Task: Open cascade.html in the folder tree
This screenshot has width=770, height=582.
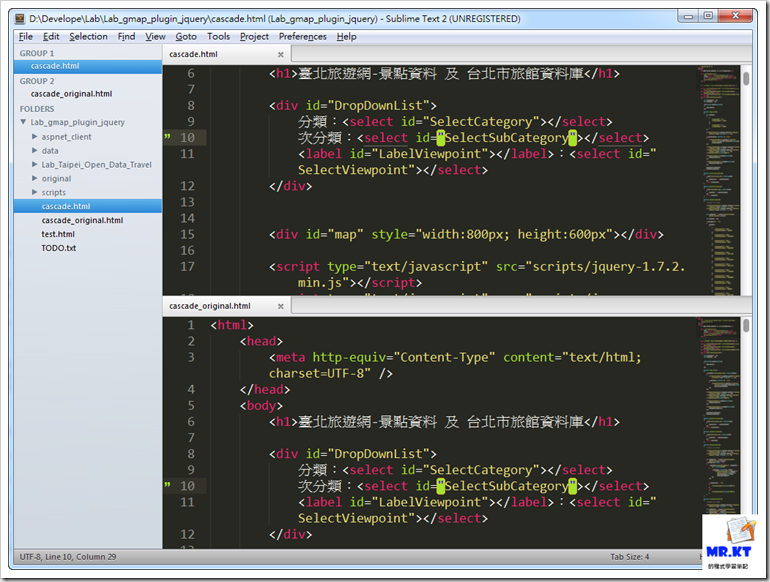Action: [x=88, y=206]
